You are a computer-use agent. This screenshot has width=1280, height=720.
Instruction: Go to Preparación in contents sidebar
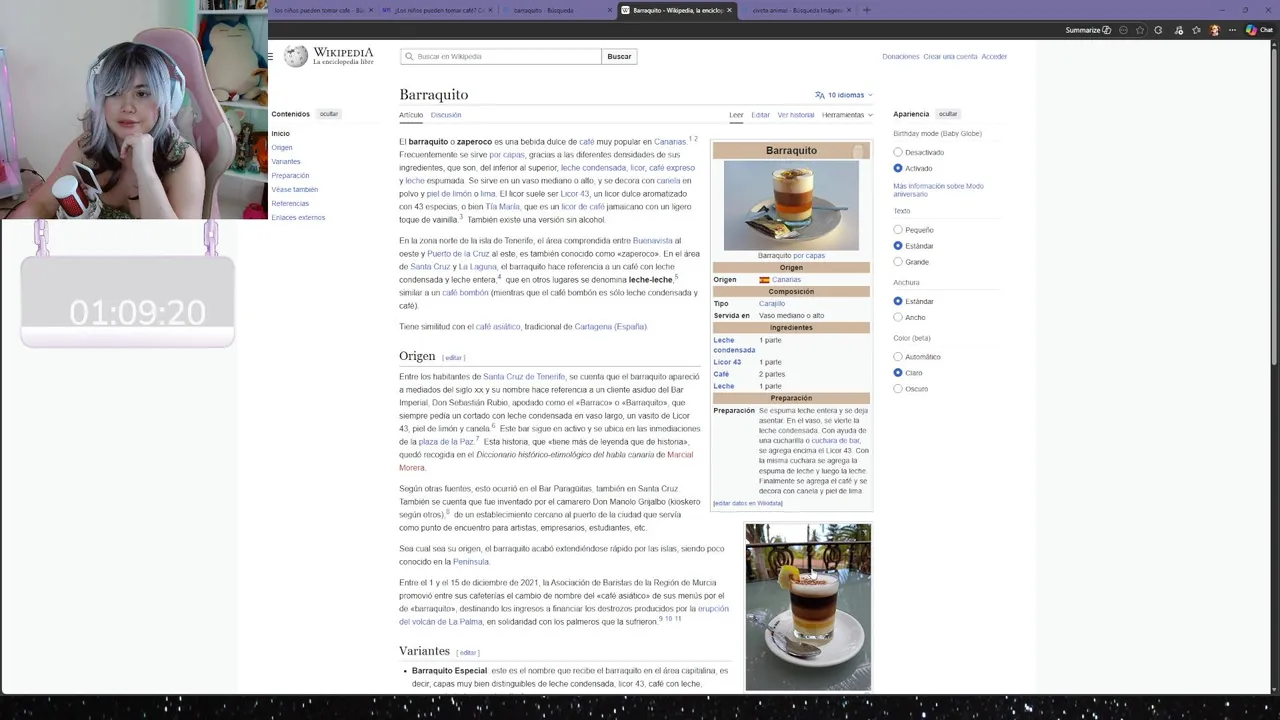290,176
